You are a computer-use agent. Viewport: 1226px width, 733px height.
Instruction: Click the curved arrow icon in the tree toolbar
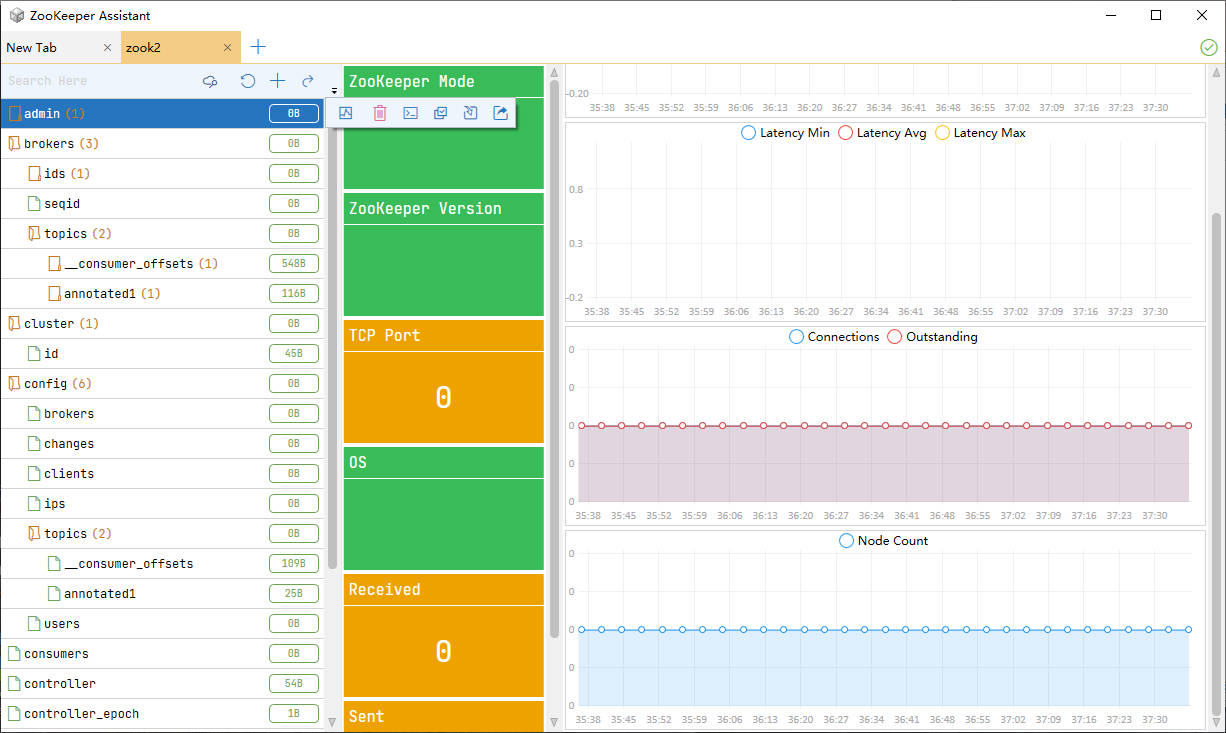[308, 81]
